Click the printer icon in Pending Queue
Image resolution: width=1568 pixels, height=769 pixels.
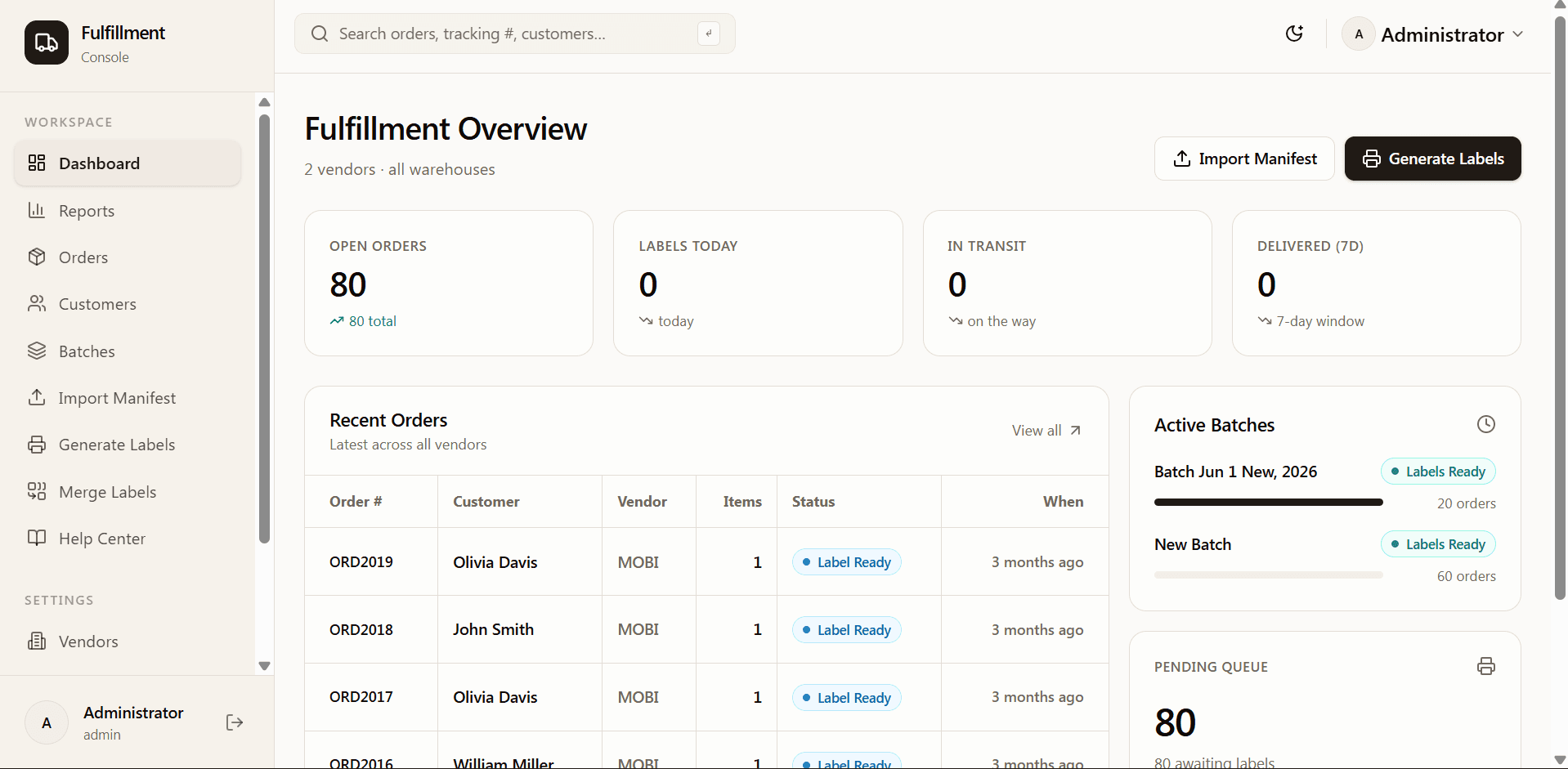click(1486, 666)
